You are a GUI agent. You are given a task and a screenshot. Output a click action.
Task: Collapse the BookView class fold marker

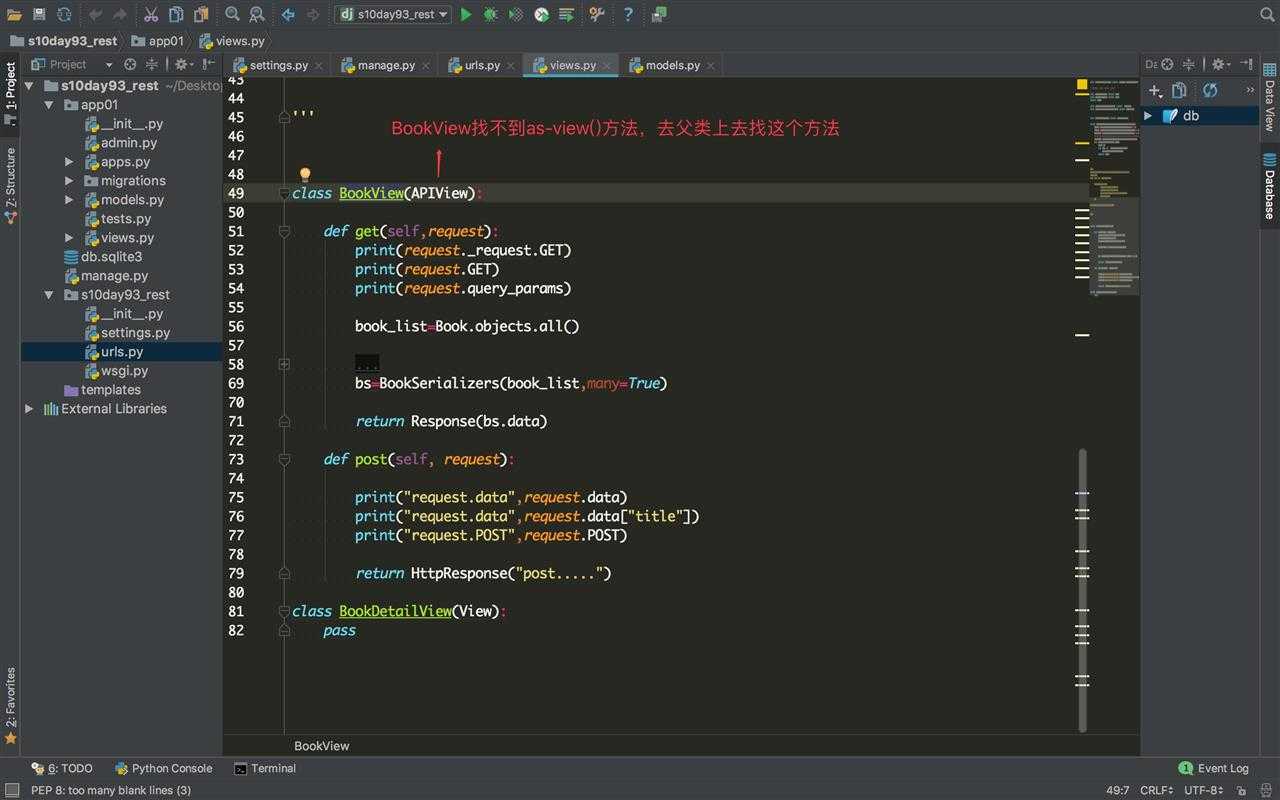(284, 193)
